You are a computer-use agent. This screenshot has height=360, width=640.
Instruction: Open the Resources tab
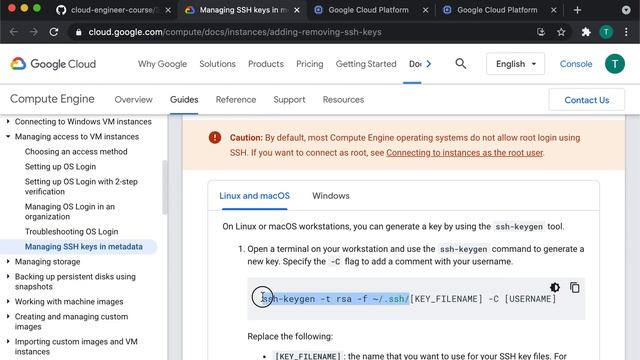(x=343, y=100)
